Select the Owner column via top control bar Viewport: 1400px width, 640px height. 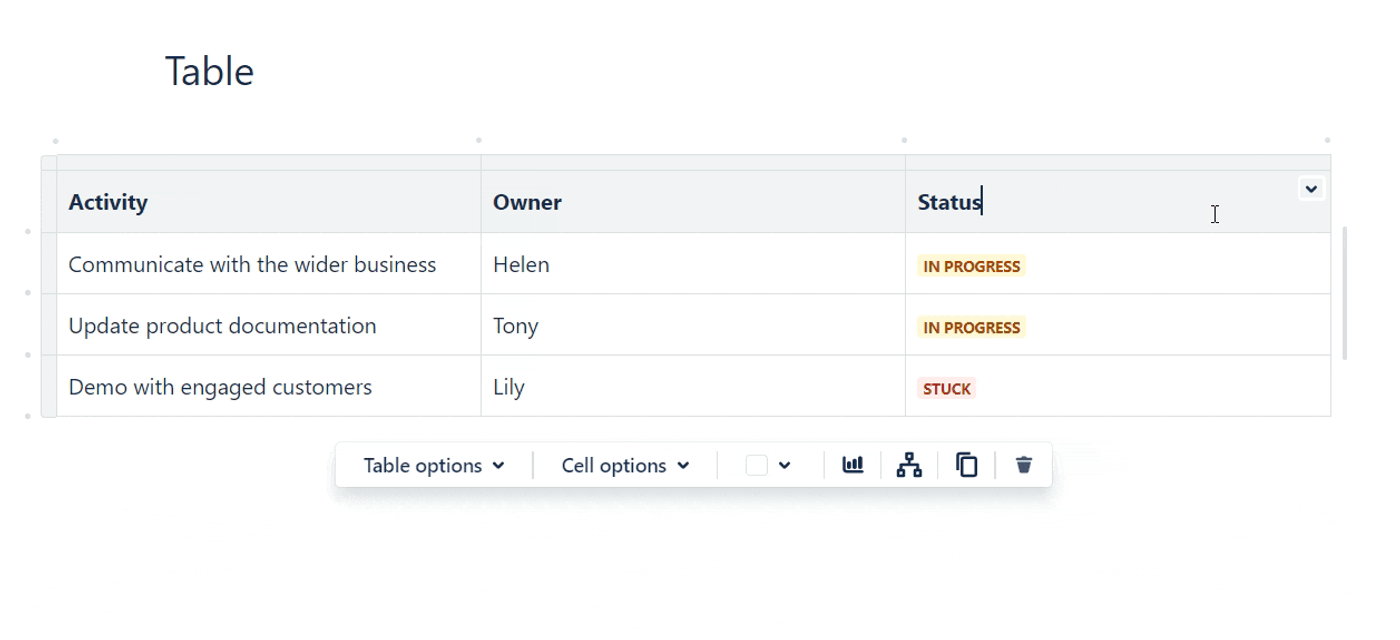pyautogui.click(x=693, y=163)
